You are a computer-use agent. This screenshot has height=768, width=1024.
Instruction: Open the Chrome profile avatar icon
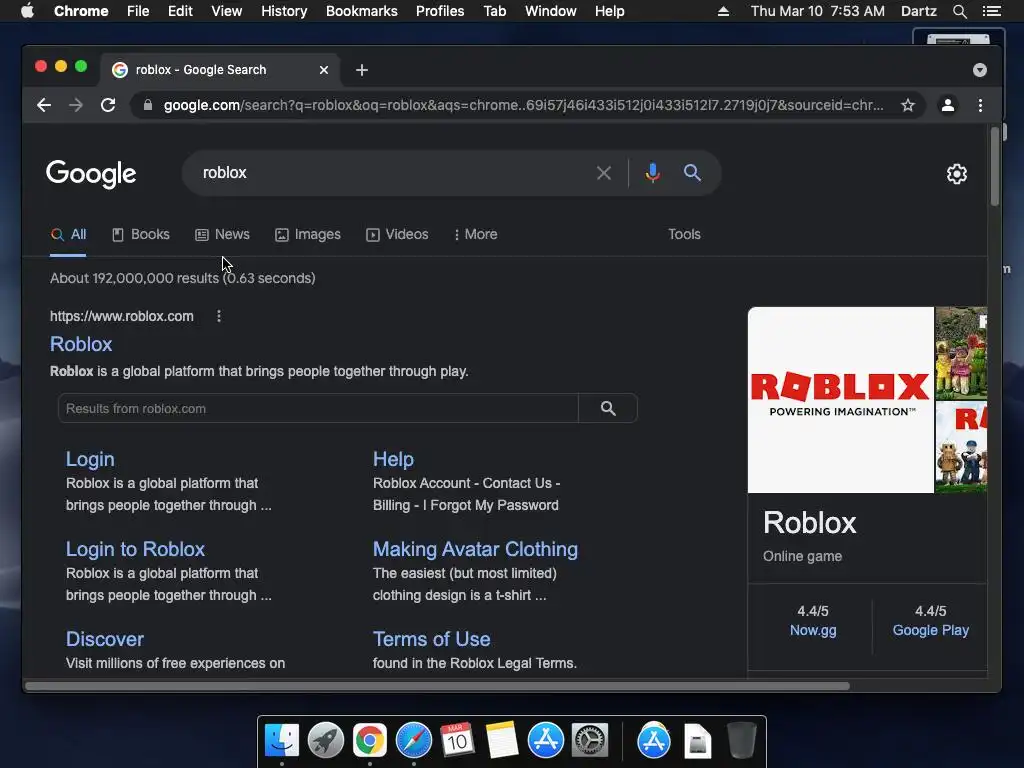(x=948, y=105)
